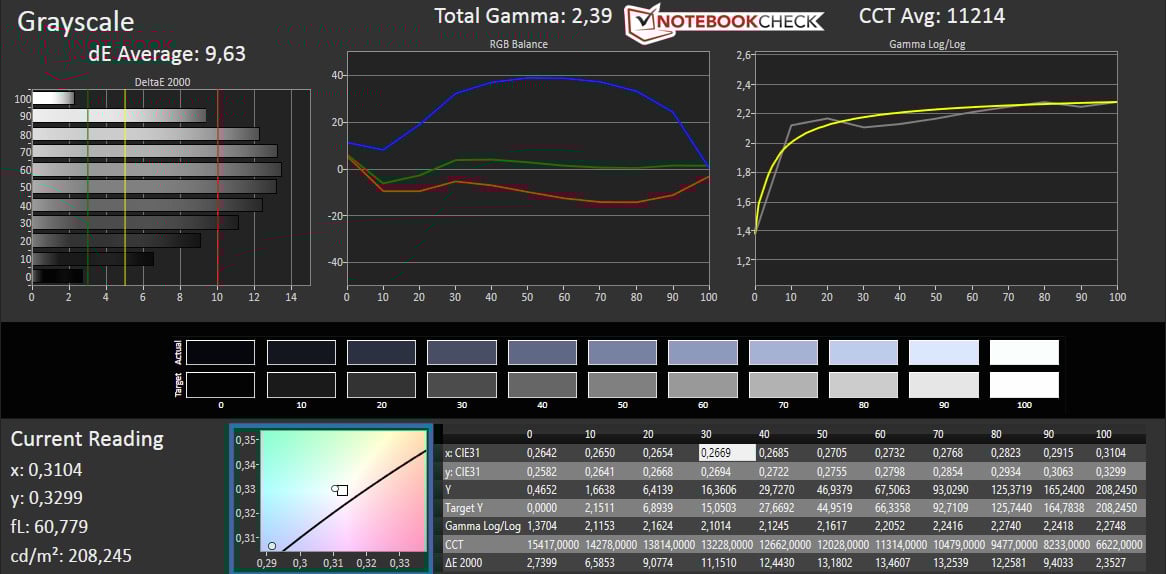1166x574 pixels.
Task: Click the y: 0,3299 current reading
Action: (45, 498)
